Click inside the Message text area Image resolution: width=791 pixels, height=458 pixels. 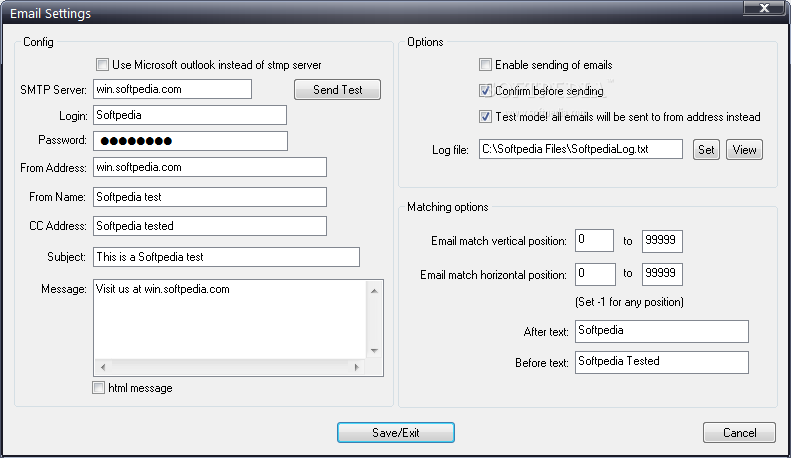pos(230,320)
